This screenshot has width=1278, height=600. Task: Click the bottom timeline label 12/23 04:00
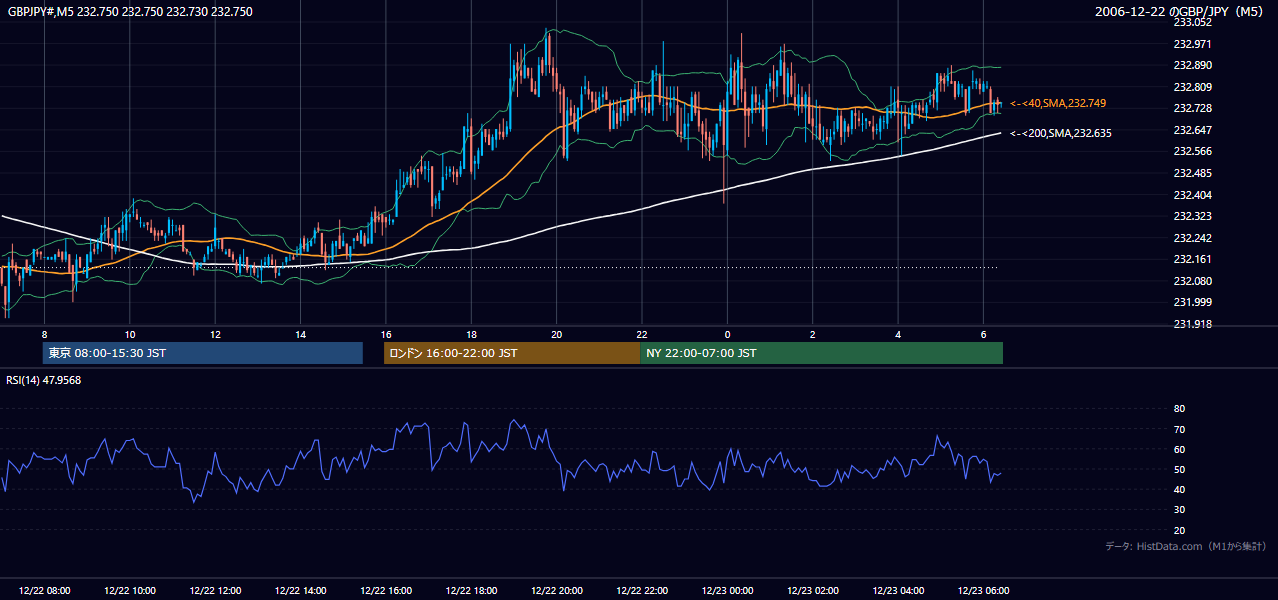click(898, 591)
